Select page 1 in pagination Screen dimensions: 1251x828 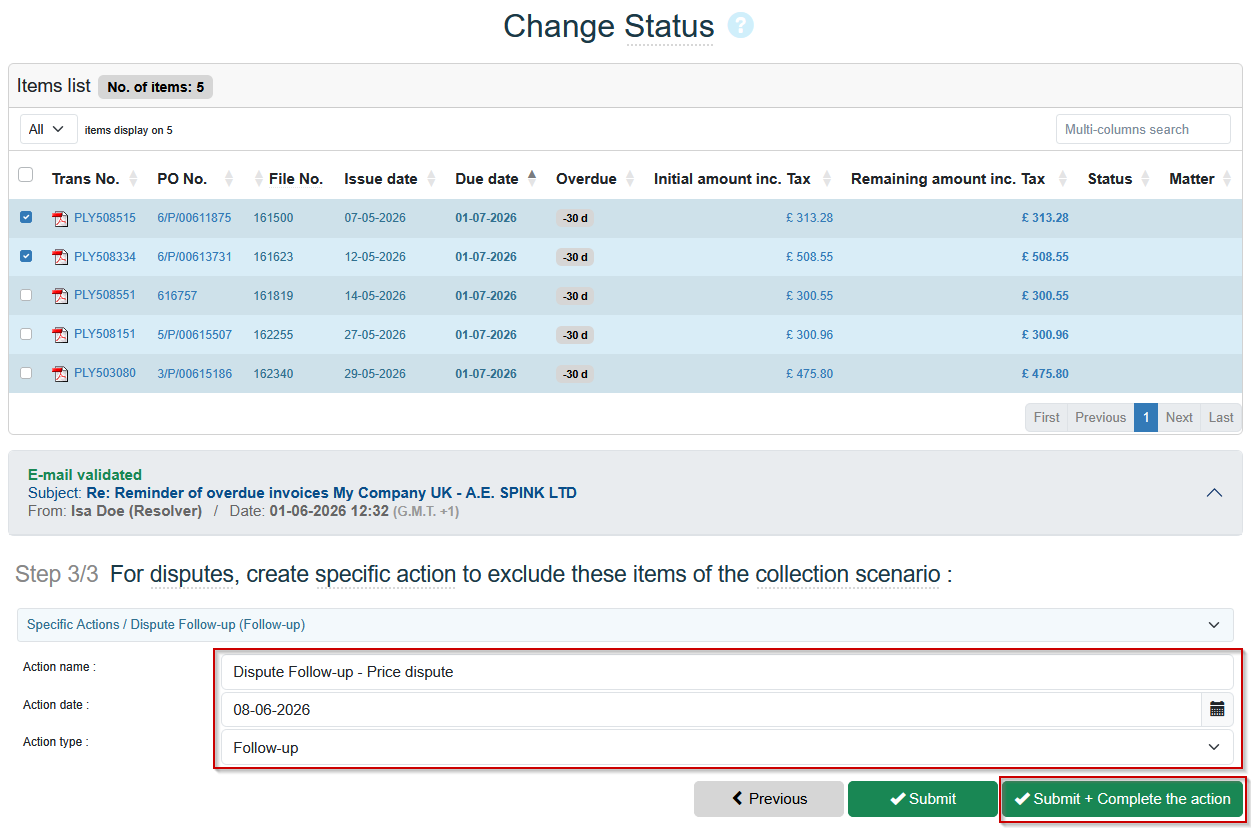tap(1146, 418)
